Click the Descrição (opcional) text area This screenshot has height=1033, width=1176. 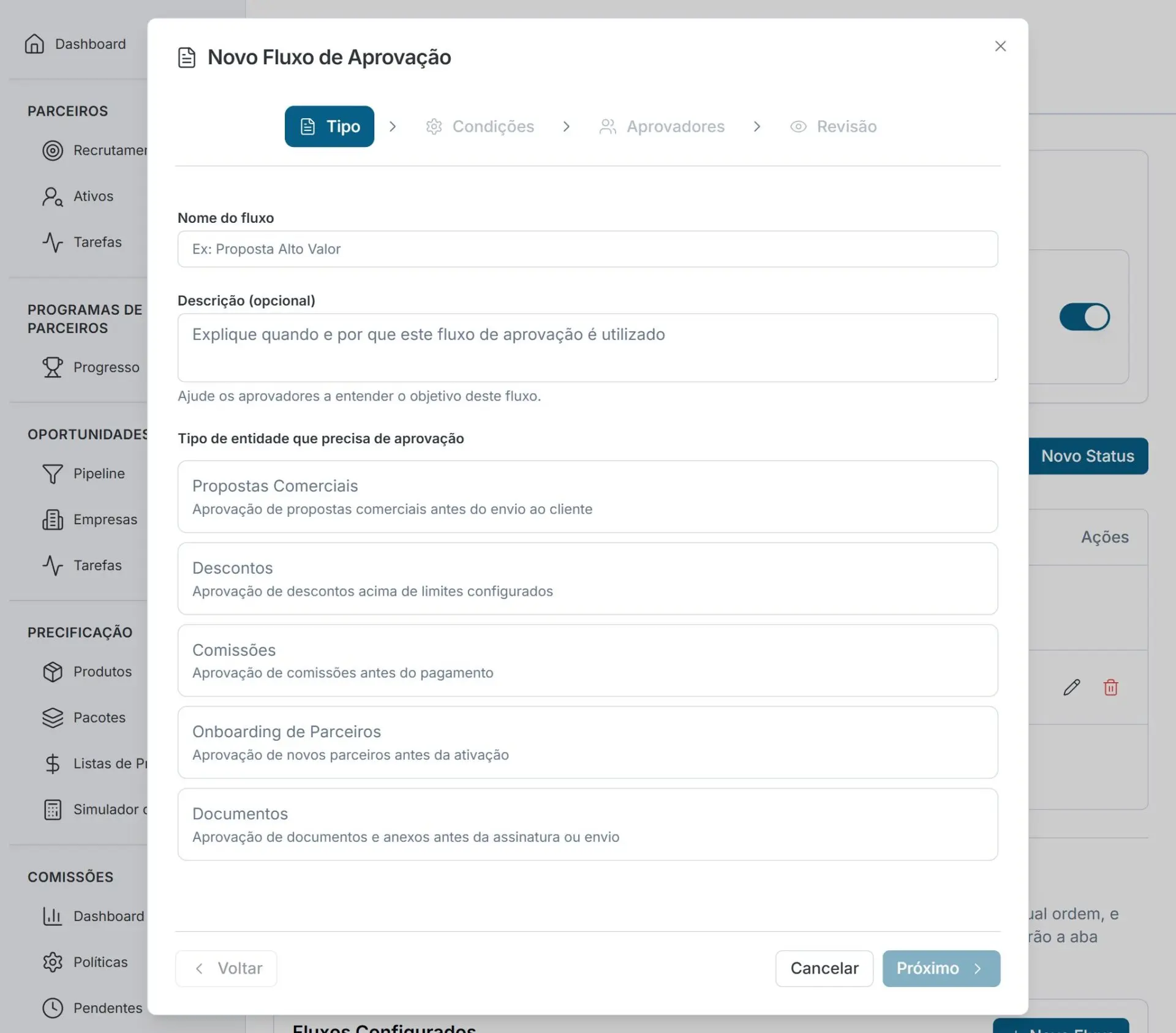coord(587,348)
